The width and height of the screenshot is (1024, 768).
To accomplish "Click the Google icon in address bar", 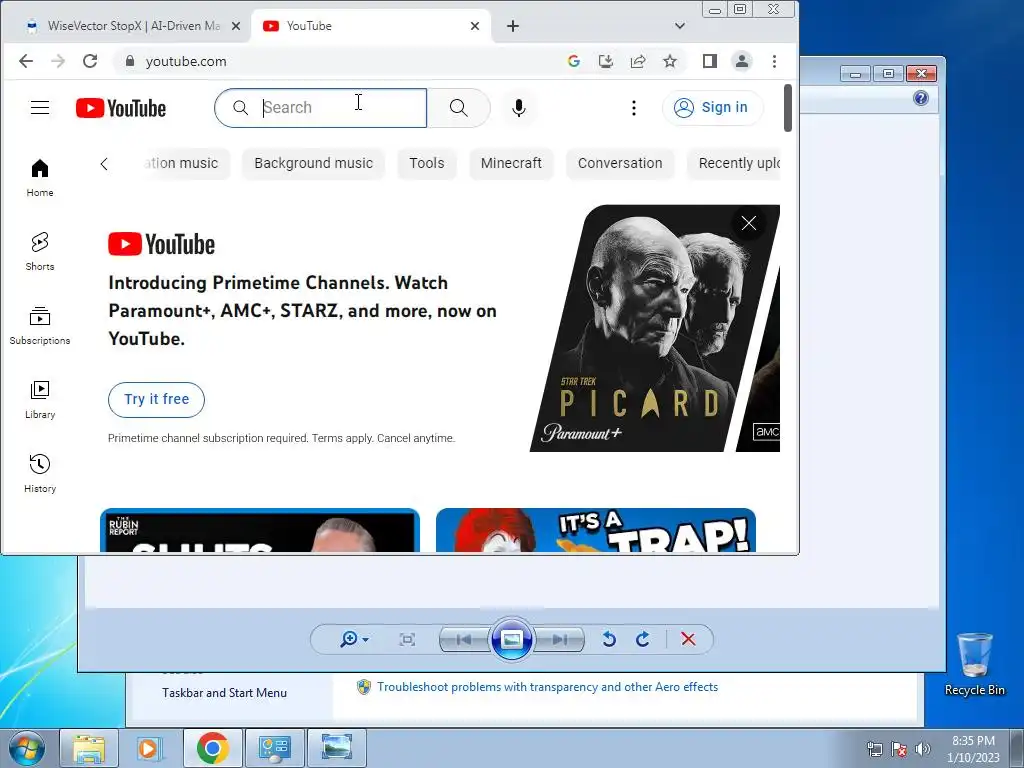I will (574, 61).
